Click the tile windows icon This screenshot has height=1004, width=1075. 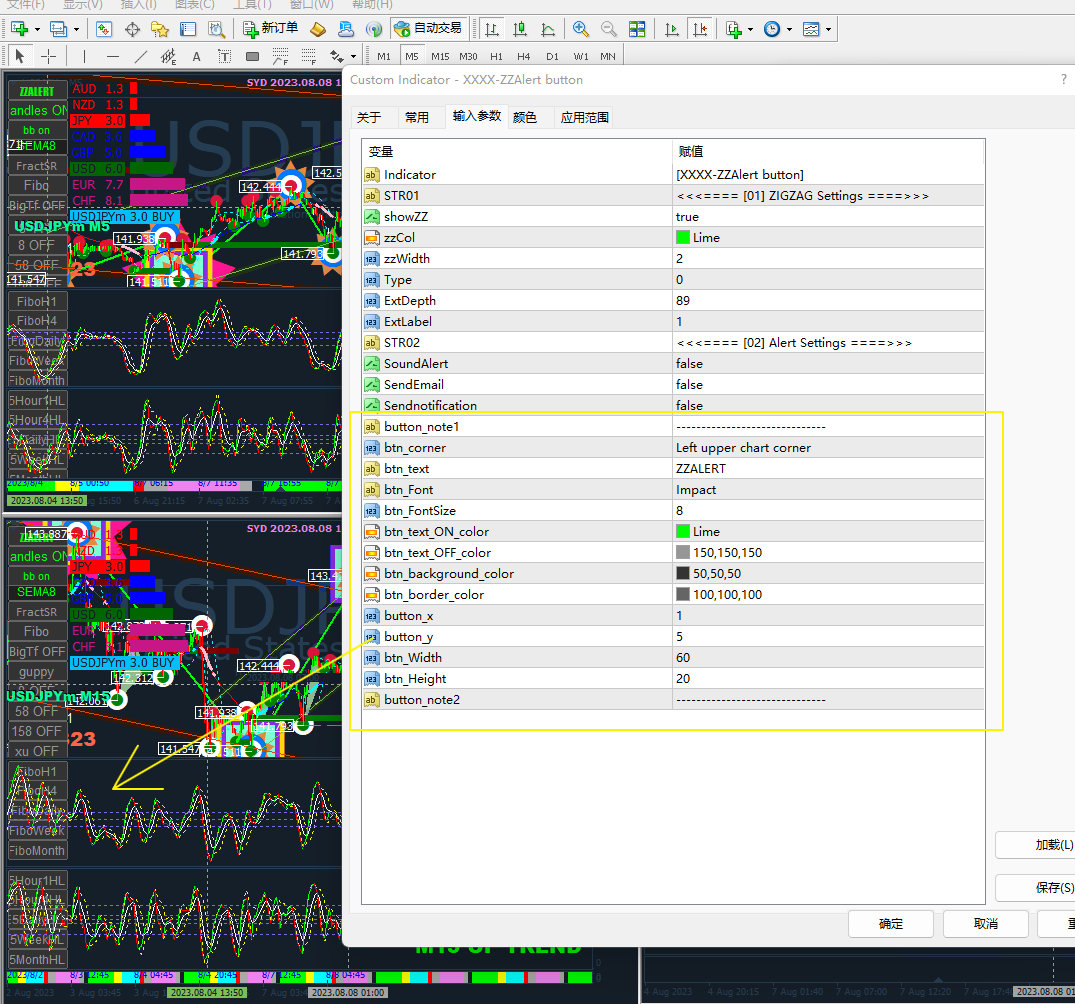point(637,29)
